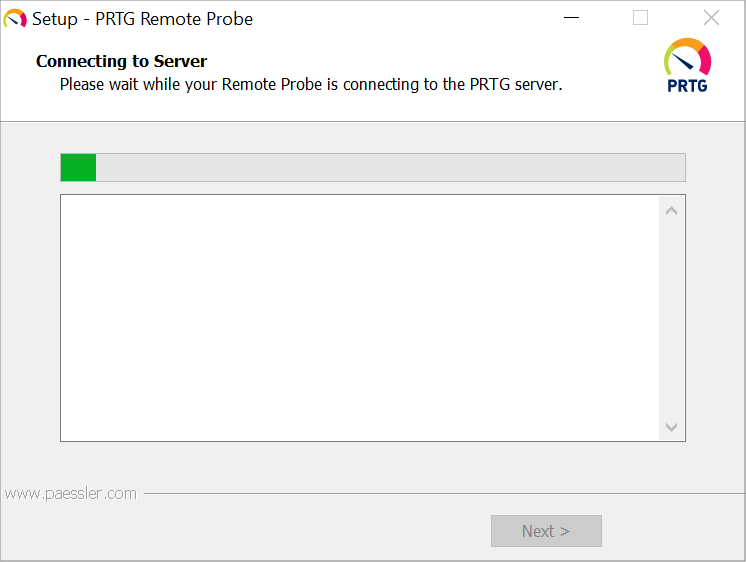Click the log box scroll down arrow
The image size is (746, 562).
tap(671, 427)
